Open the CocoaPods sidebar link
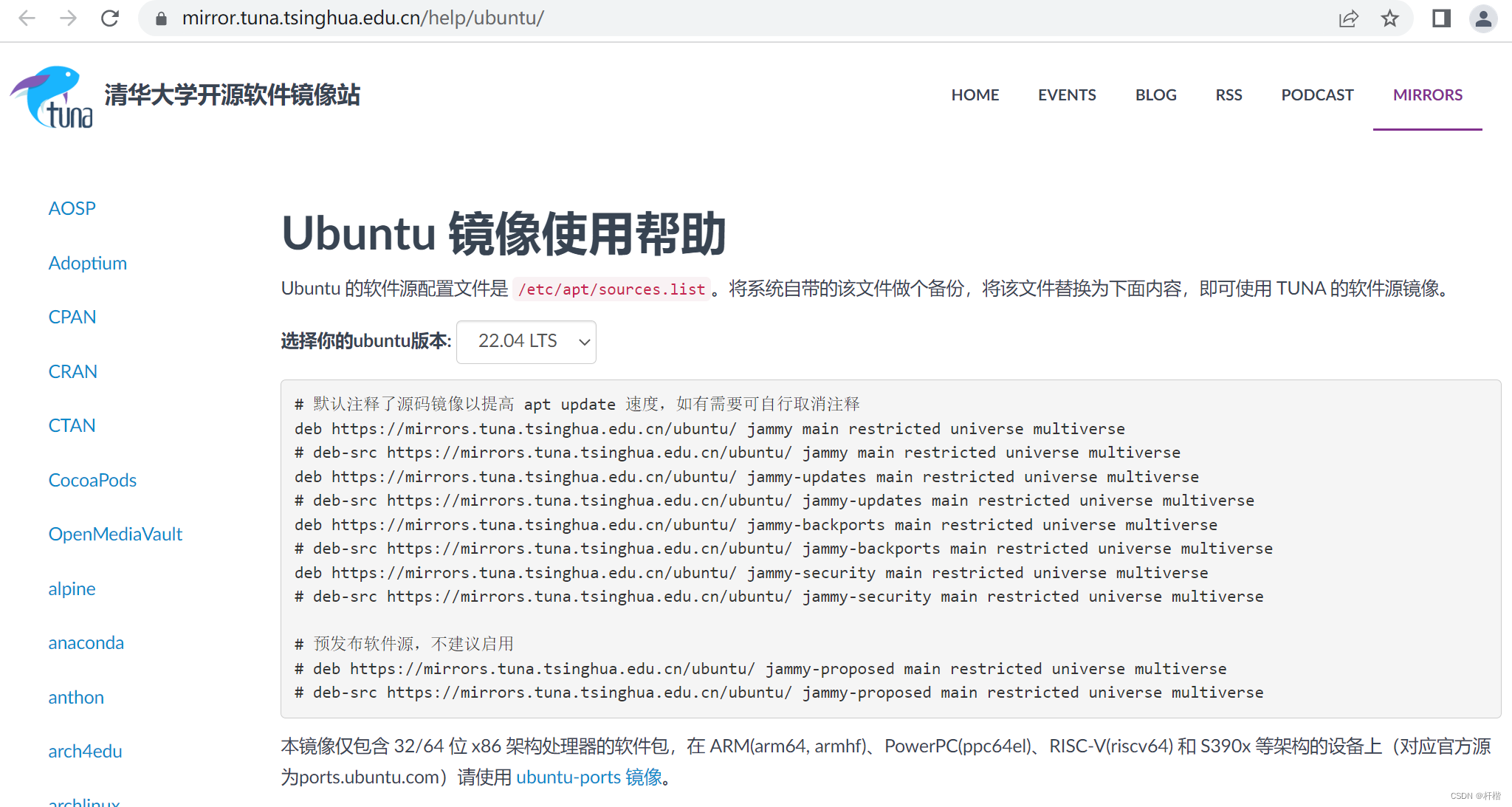The width and height of the screenshot is (1512, 807). (x=92, y=481)
